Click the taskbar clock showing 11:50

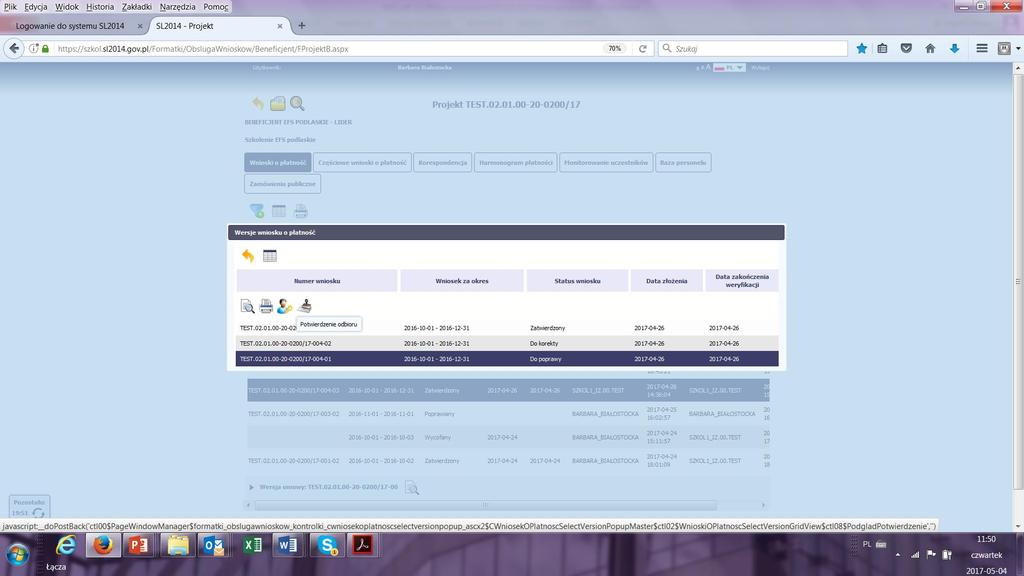[986, 539]
